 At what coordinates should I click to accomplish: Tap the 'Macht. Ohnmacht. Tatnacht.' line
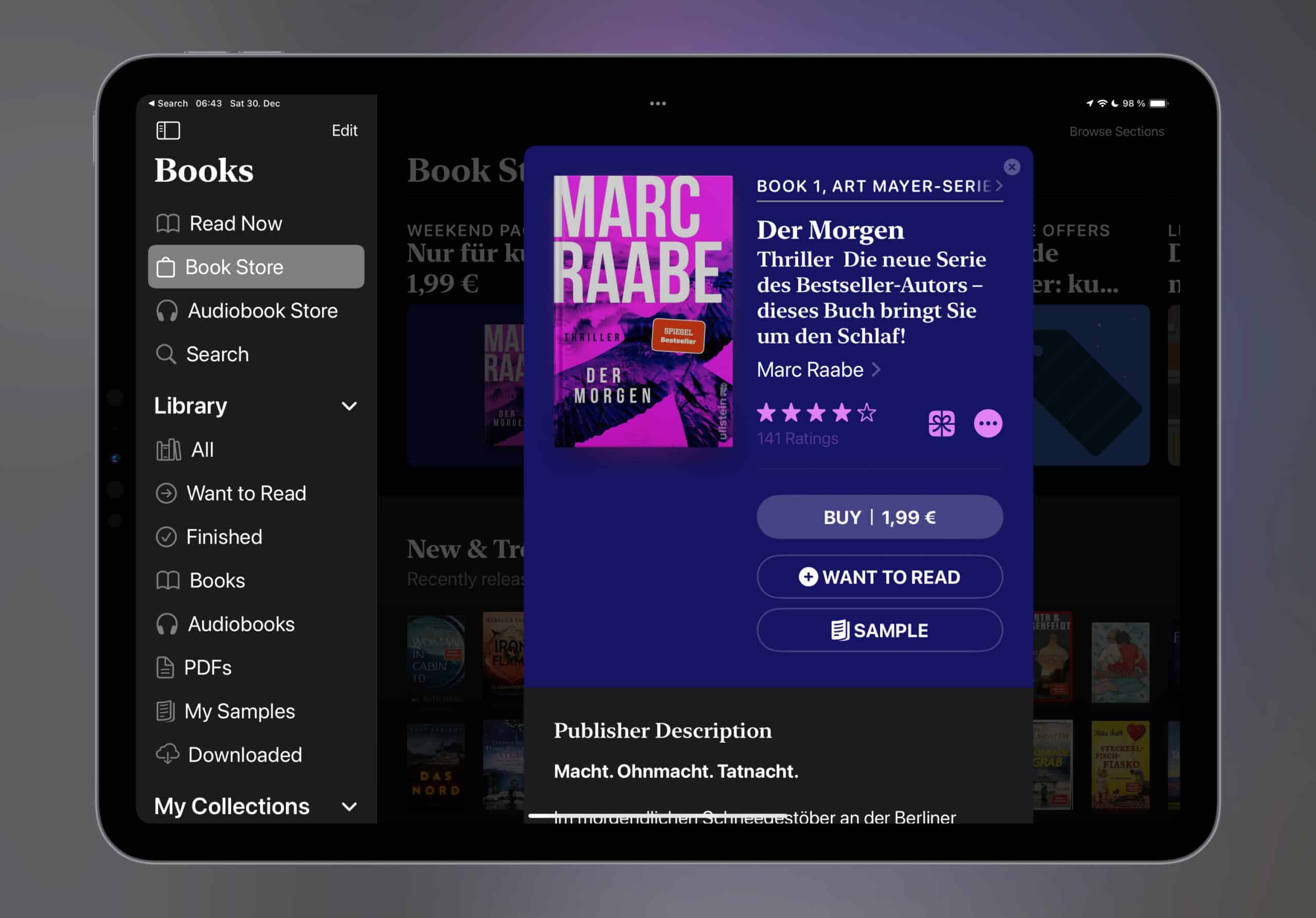point(676,772)
